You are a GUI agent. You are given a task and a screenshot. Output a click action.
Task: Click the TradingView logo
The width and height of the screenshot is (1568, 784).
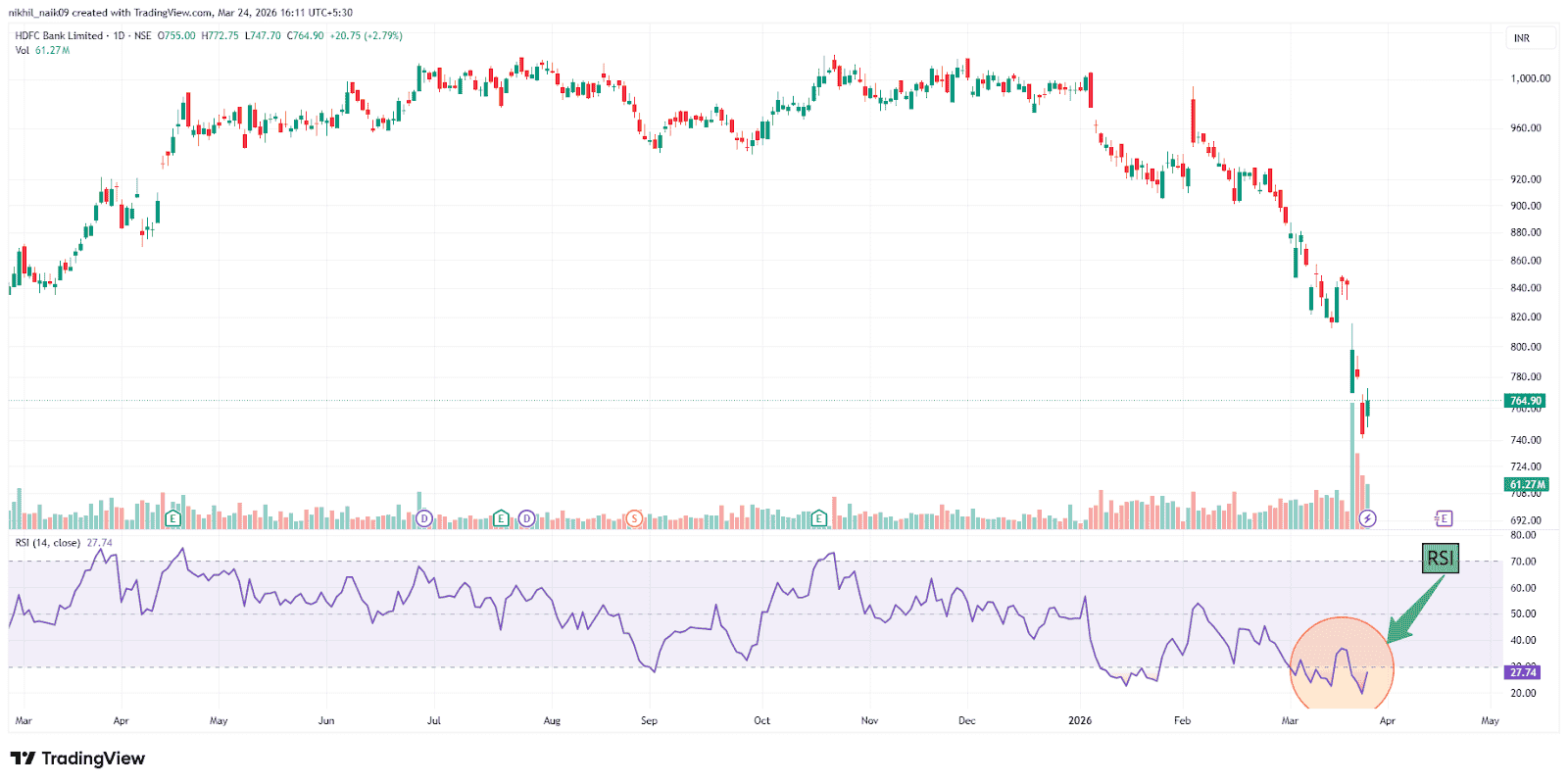pos(77,759)
